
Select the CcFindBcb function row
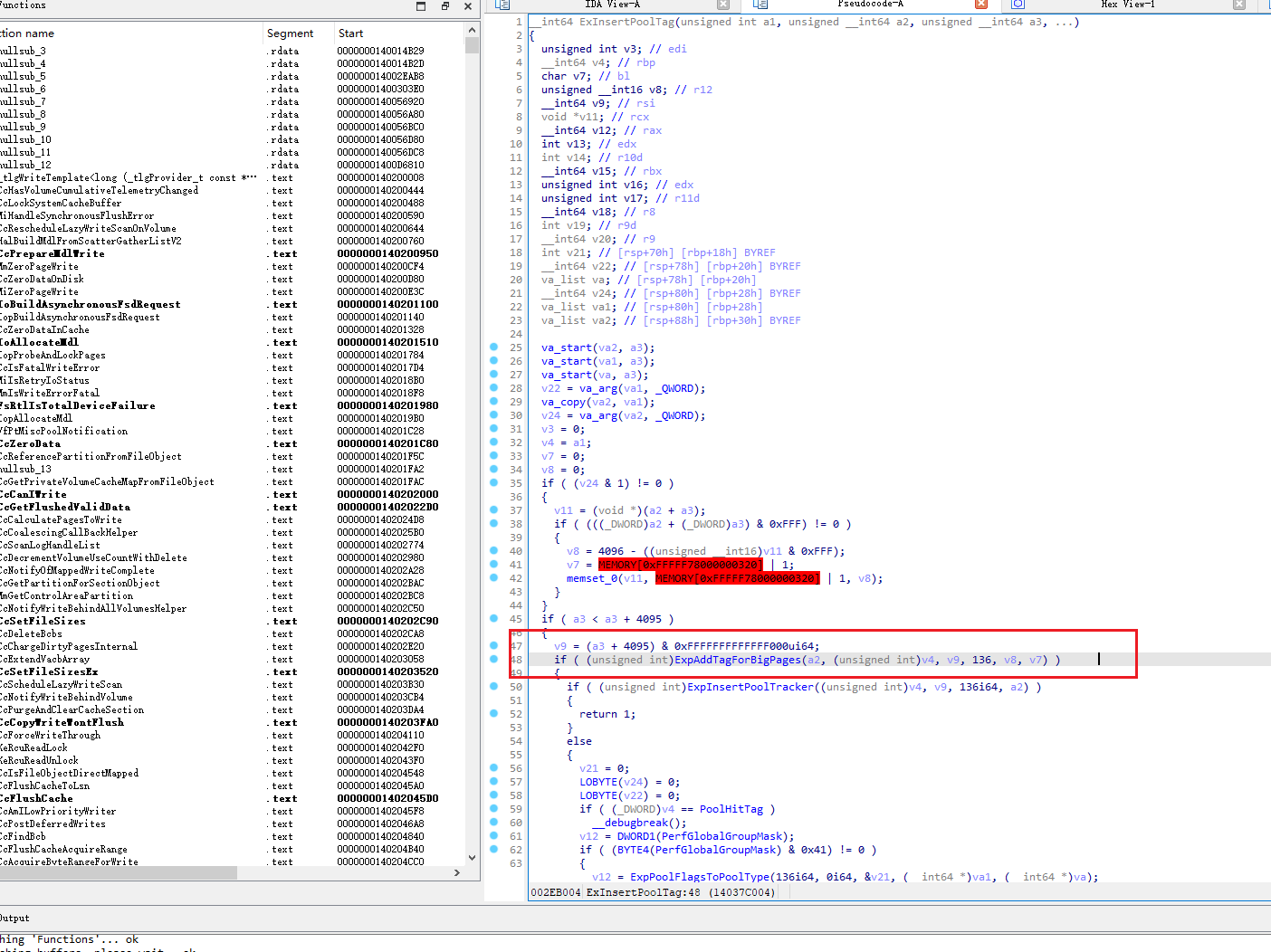coord(232,837)
